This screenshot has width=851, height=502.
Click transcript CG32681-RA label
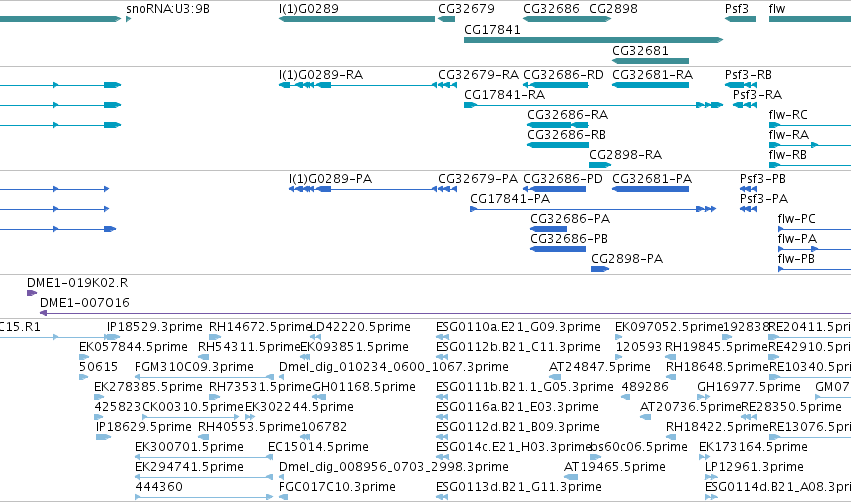click(652, 75)
